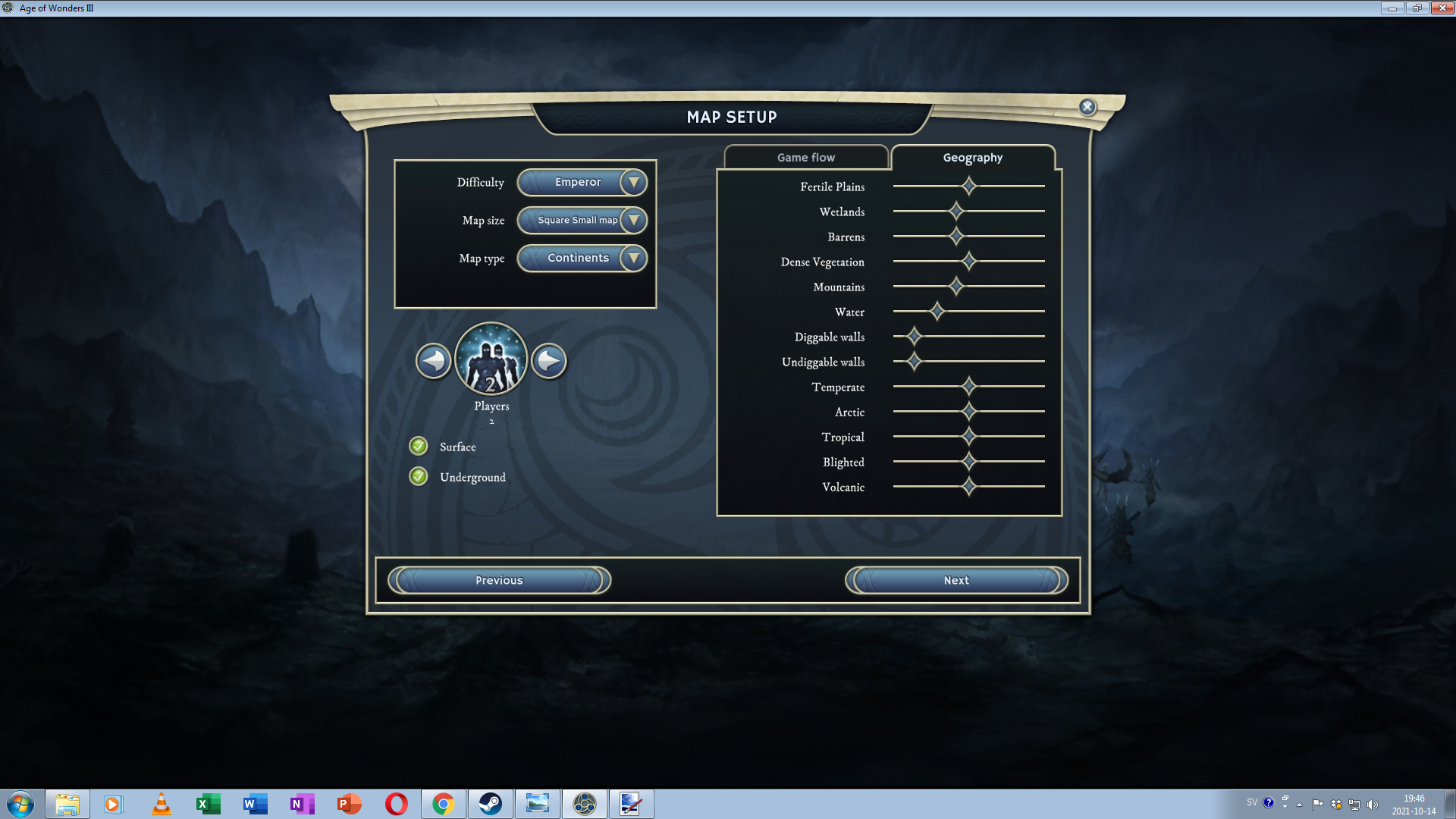This screenshot has width=1456, height=819.
Task: Click the Barrens slider handle
Action: tap(956, 236)
